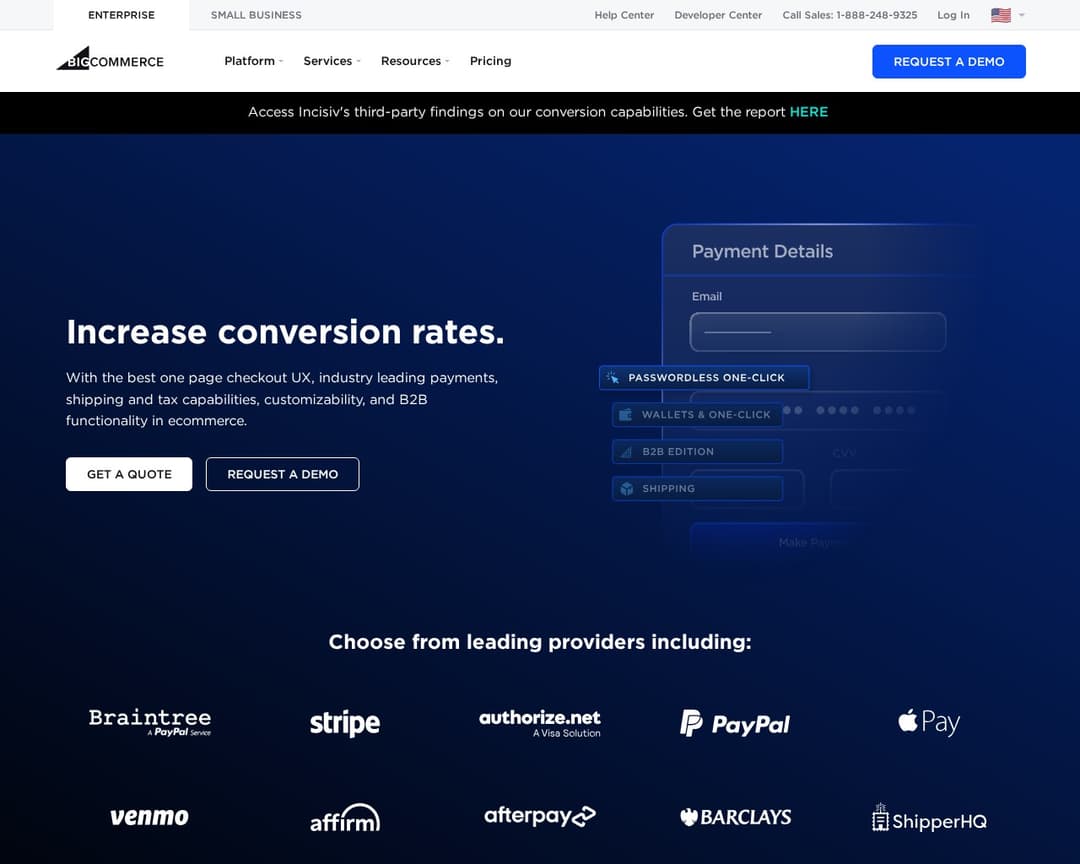Expand the Services menu
The width and height of the screenshot is (1080, 864).
point(332,61)
